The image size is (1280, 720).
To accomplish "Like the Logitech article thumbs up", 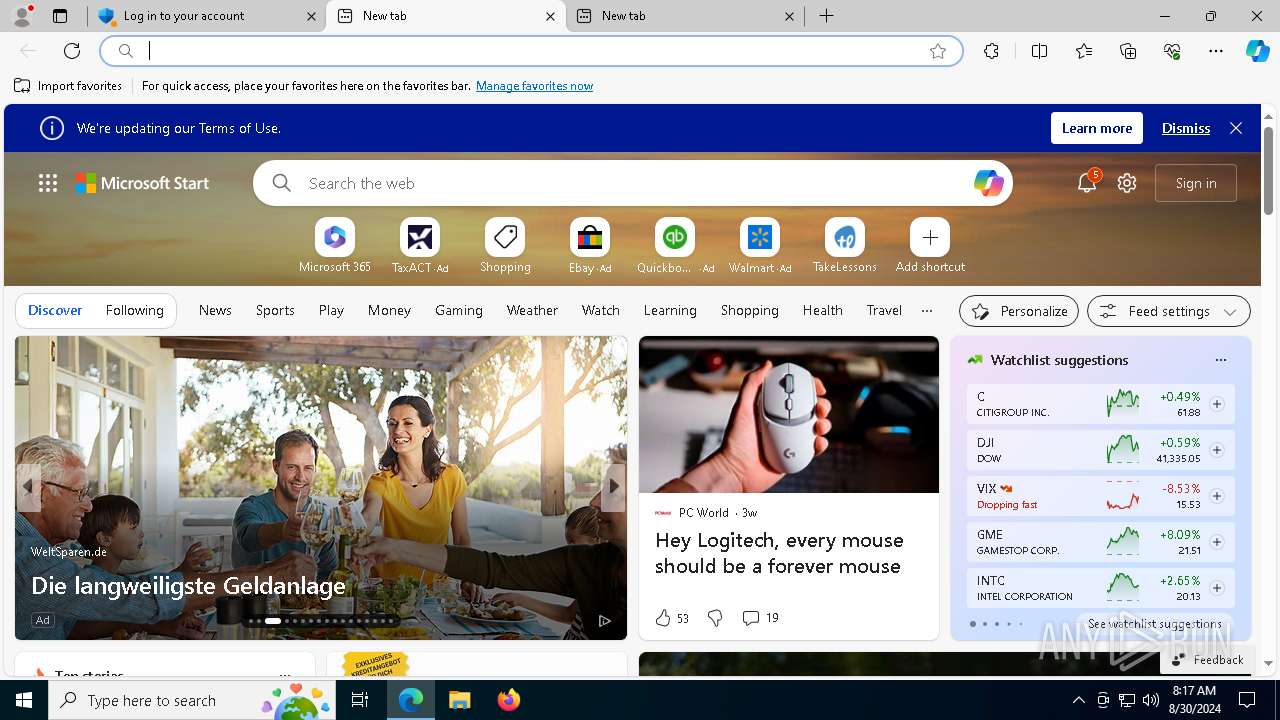I will (x=663, y=618).
